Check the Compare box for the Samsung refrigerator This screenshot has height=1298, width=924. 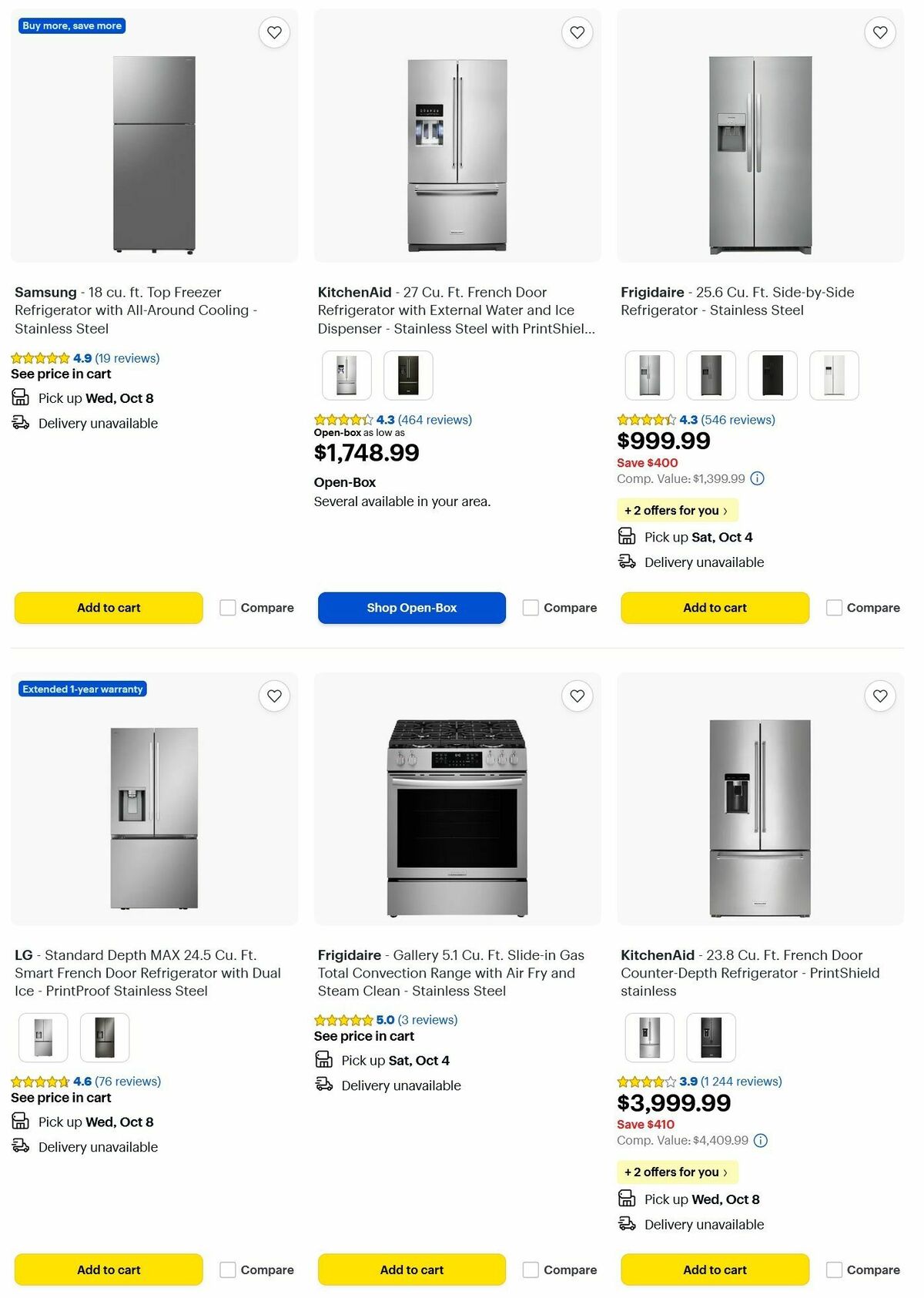click(227, 608)
